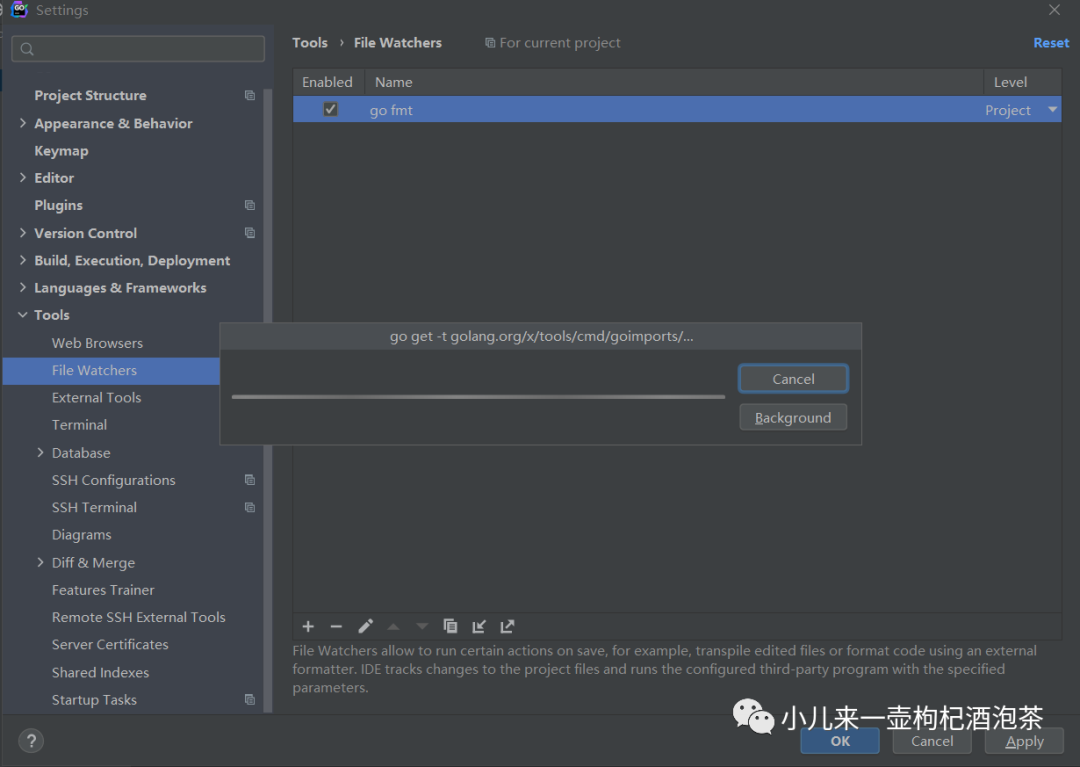
Task: Click the project-level icon beside Plugins
Action: coord(250,205)
